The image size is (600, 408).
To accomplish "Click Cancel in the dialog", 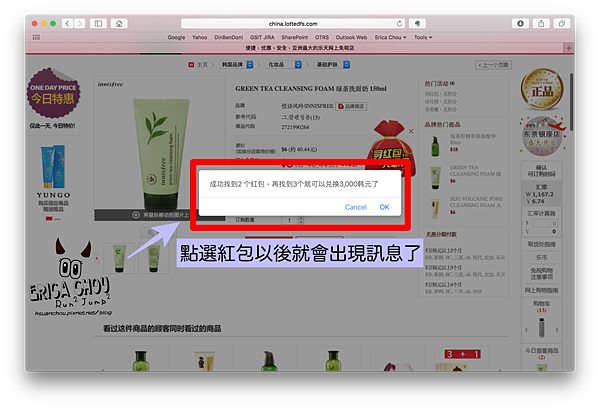I will 355,207.
